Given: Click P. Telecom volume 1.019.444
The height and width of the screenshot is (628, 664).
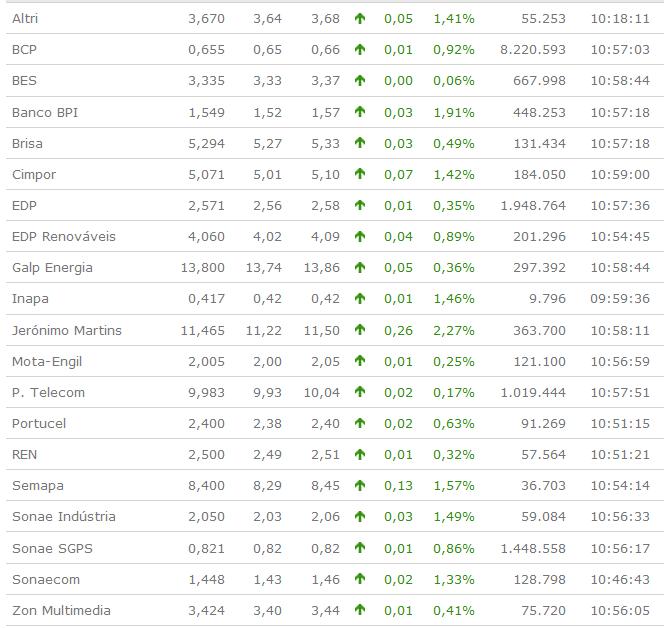Looking at the screenshot, I should tap(533, 393).
